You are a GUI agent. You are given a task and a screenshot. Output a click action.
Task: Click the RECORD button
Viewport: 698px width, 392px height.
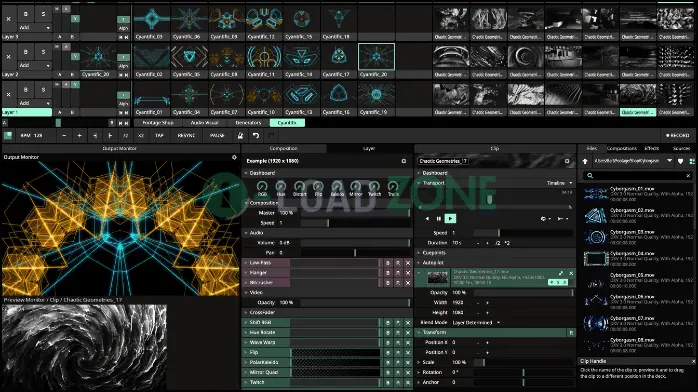[678, 135]
